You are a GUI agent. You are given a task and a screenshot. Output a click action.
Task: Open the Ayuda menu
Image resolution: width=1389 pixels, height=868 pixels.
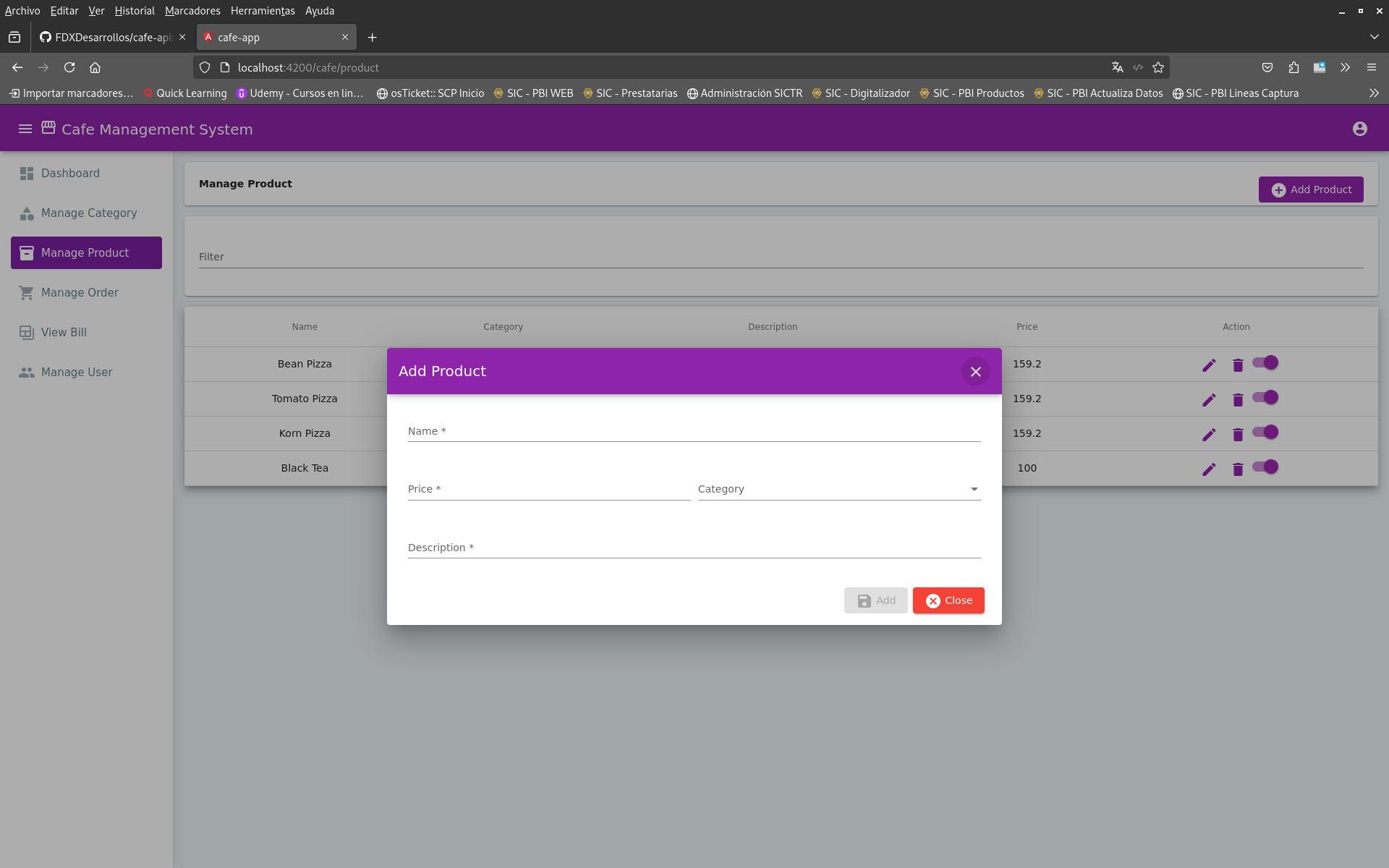(320, 11)
